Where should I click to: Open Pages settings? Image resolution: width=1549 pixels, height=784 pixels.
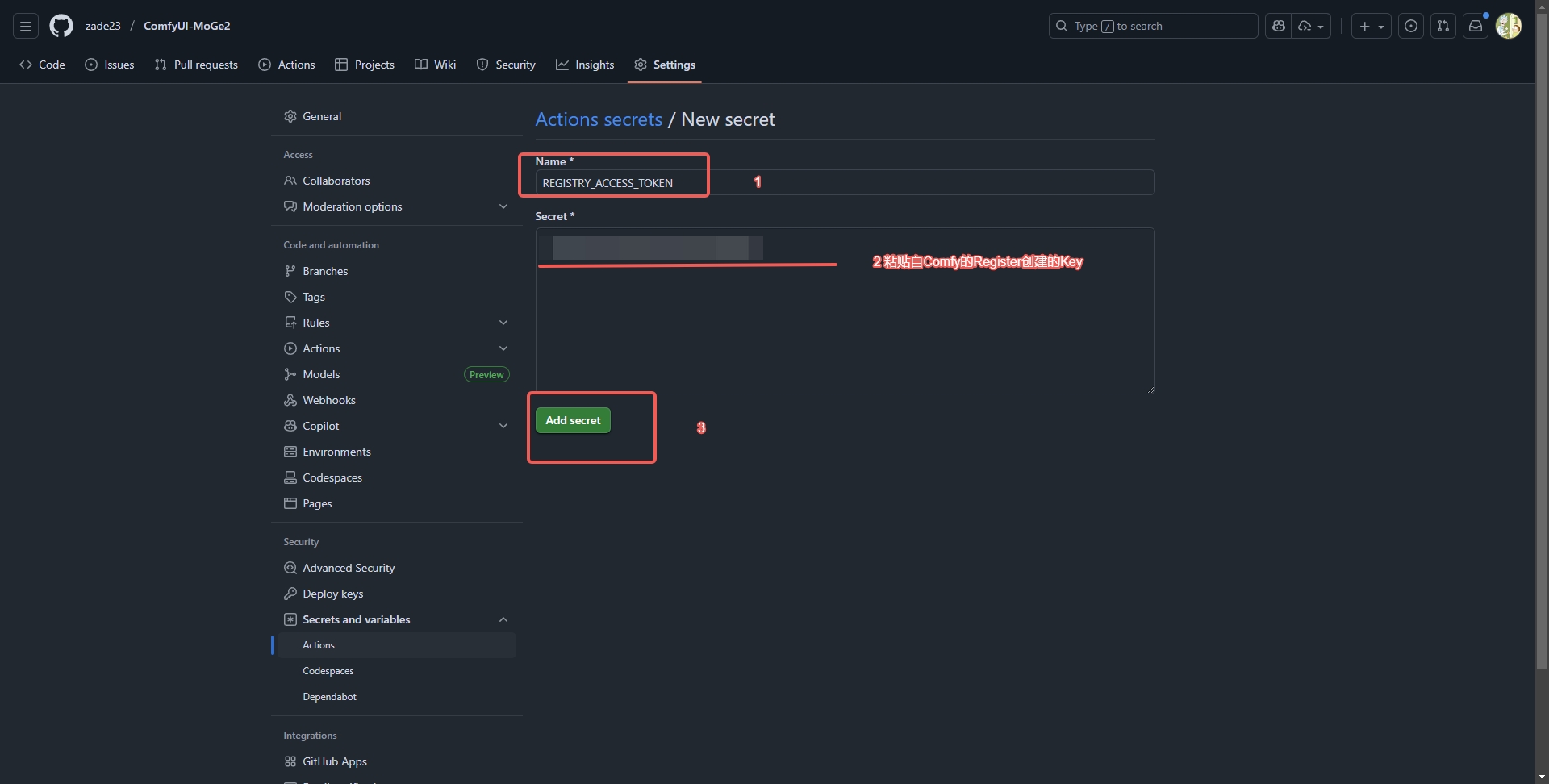point(396,503)
